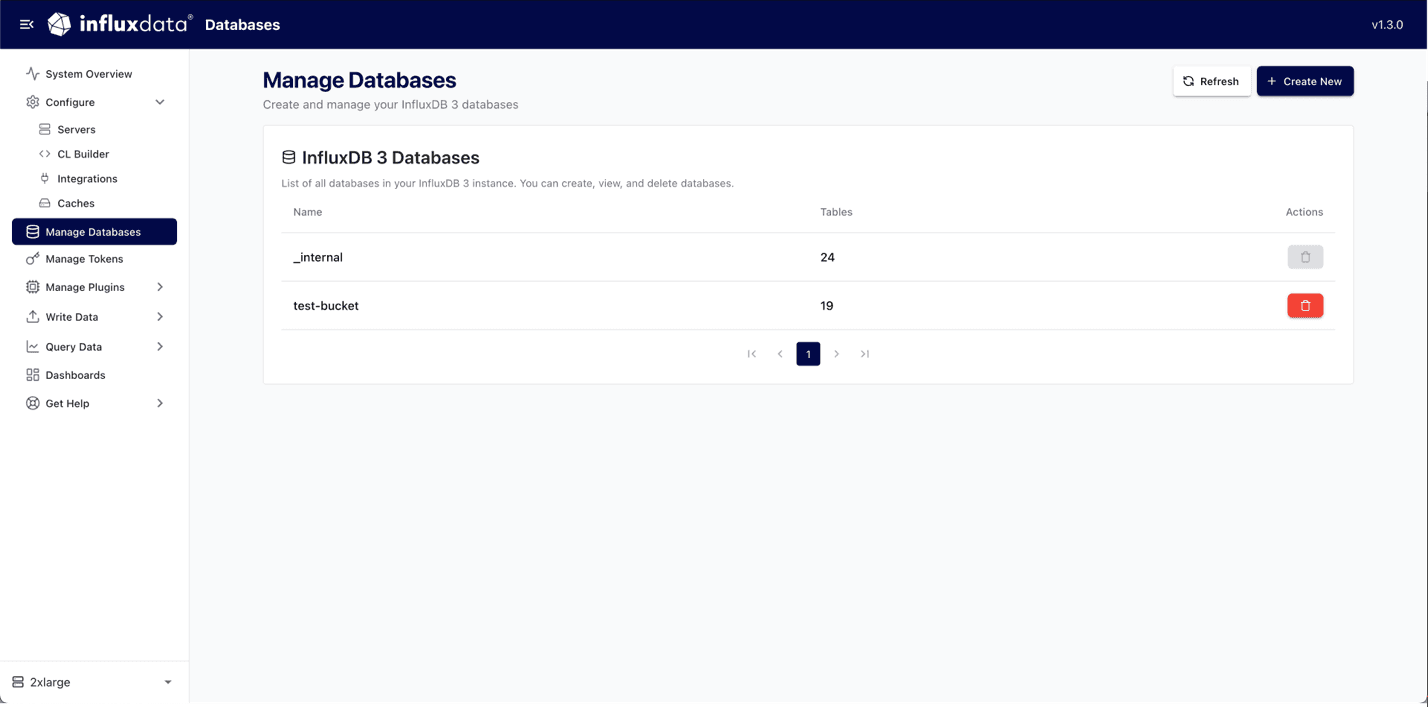
Task: Click table count 24 for _internal
Action: pyautogui.click(x=827, y=257)
